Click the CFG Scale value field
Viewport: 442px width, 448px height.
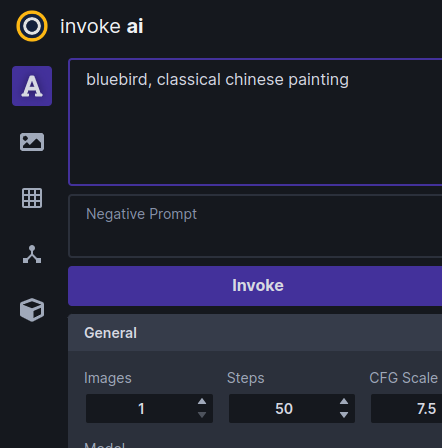point(407,409)
